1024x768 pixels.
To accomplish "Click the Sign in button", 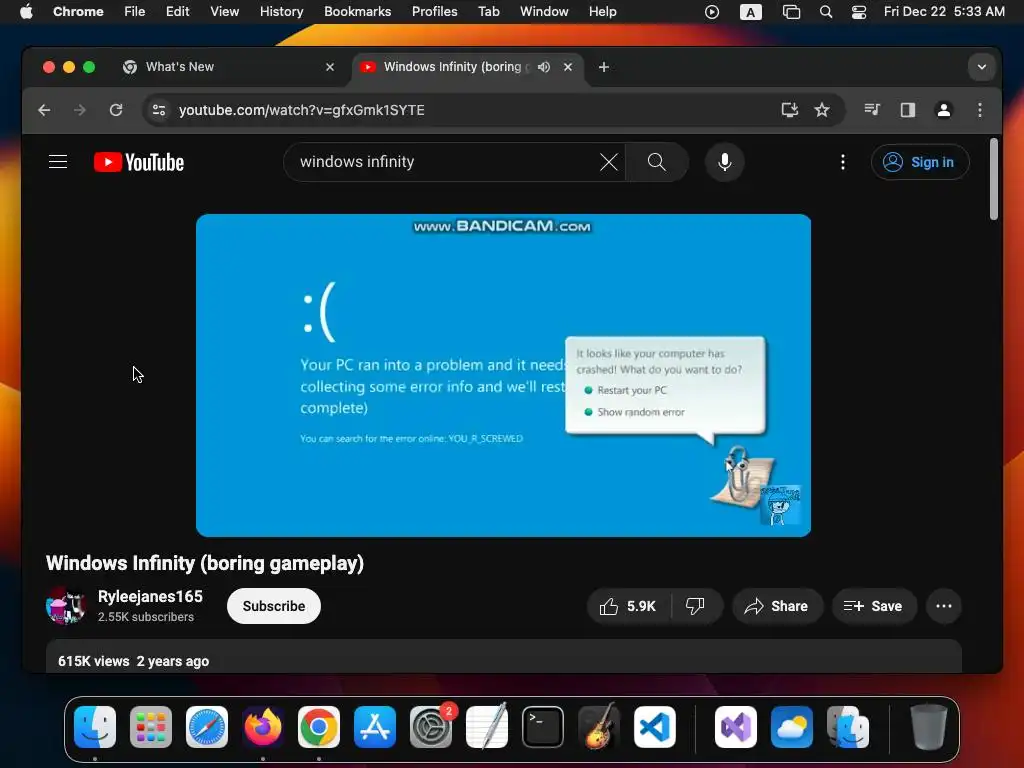I will (x=920, y=162).
